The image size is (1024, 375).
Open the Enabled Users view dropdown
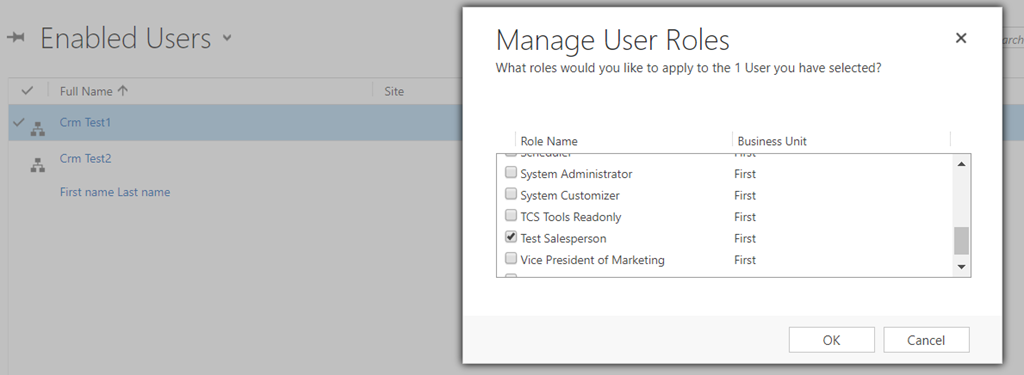(x=227, y=37)
